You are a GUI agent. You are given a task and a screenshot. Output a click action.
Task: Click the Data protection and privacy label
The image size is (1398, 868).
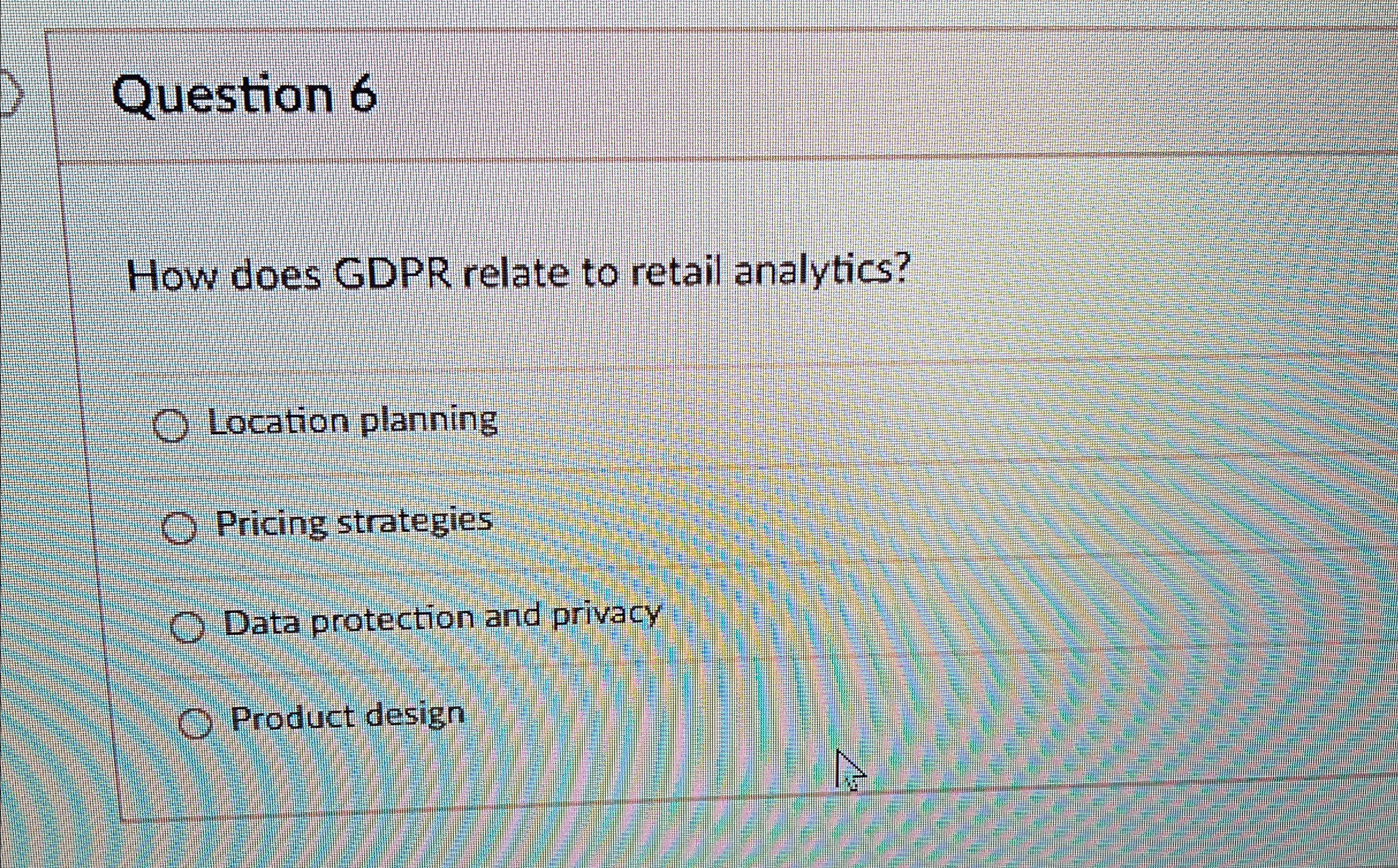pyautogui.click(x=441, y=617)
